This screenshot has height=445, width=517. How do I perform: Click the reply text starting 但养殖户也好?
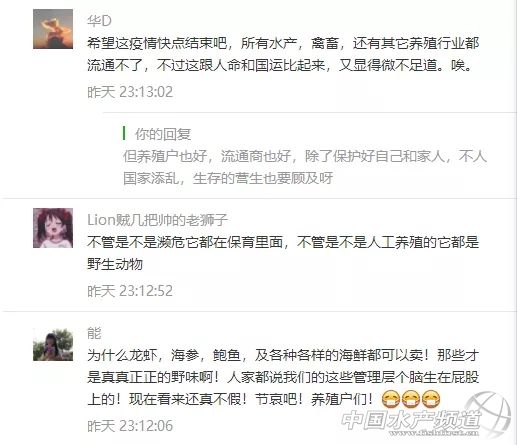[305, 167]
